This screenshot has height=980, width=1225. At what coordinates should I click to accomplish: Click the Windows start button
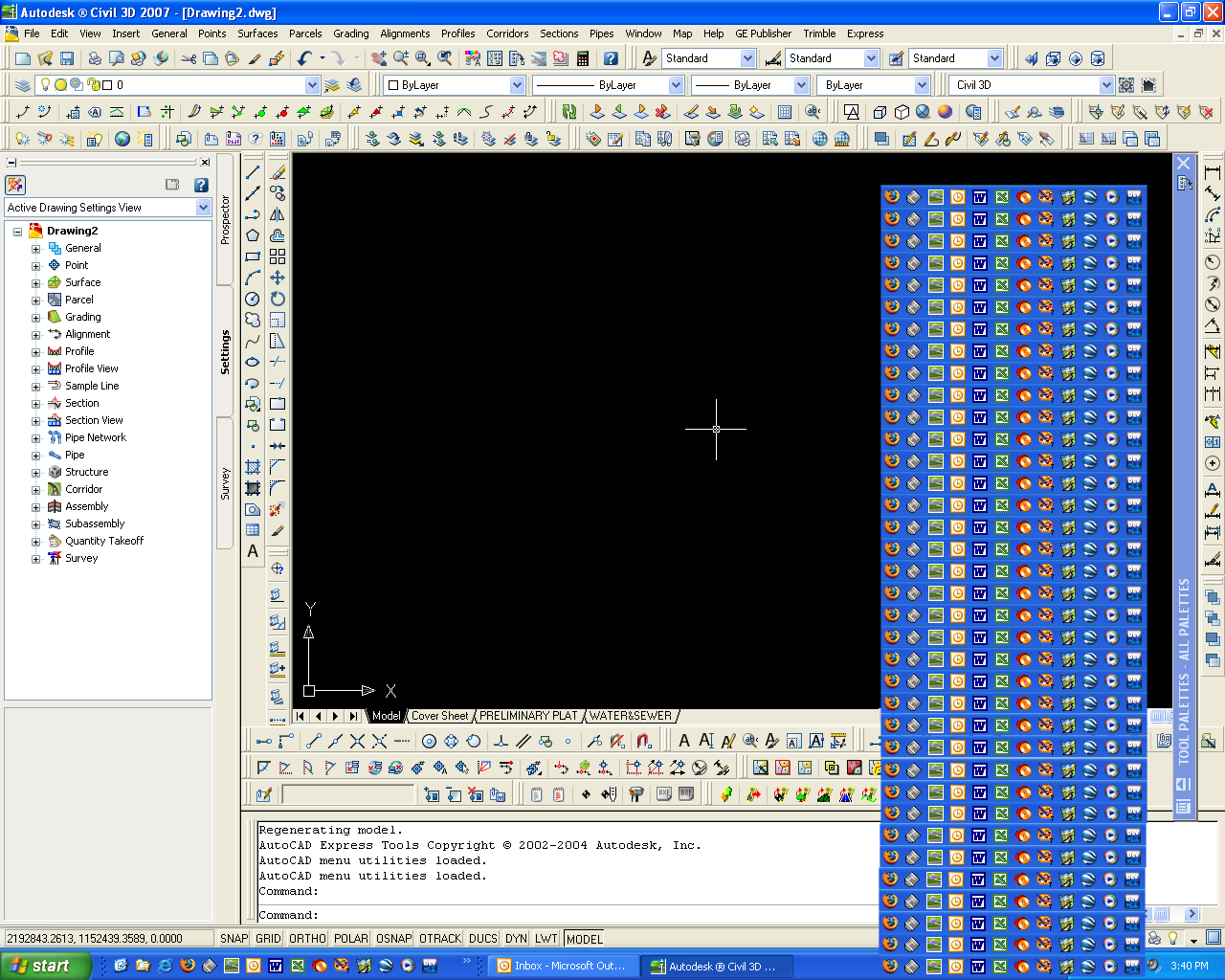click(46, 966)
